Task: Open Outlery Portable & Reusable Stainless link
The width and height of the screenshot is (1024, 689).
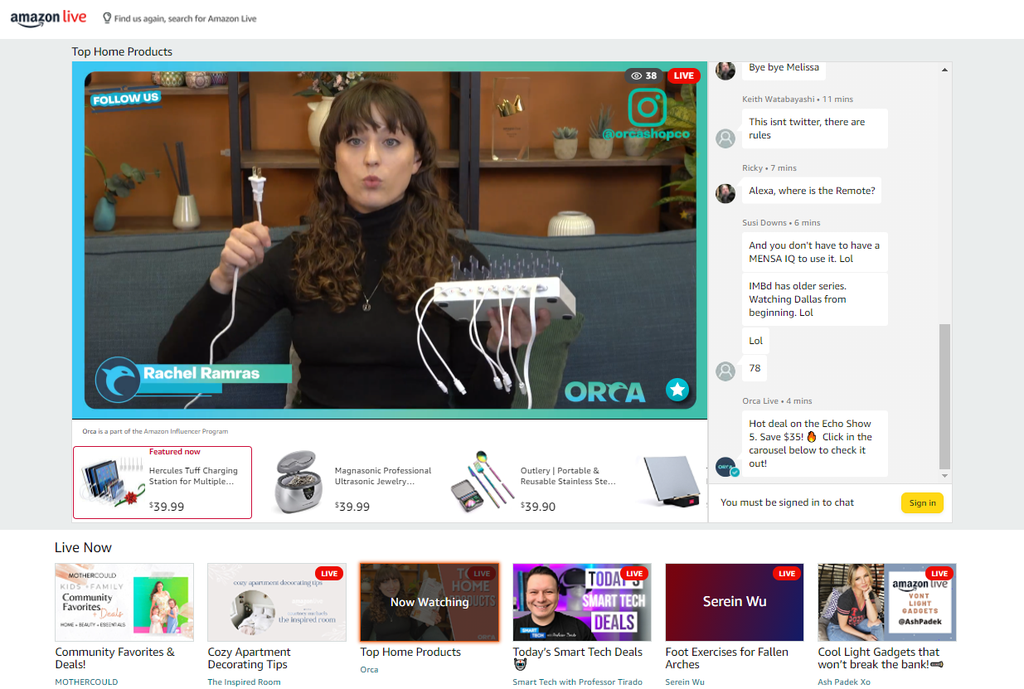Action: 568,475
